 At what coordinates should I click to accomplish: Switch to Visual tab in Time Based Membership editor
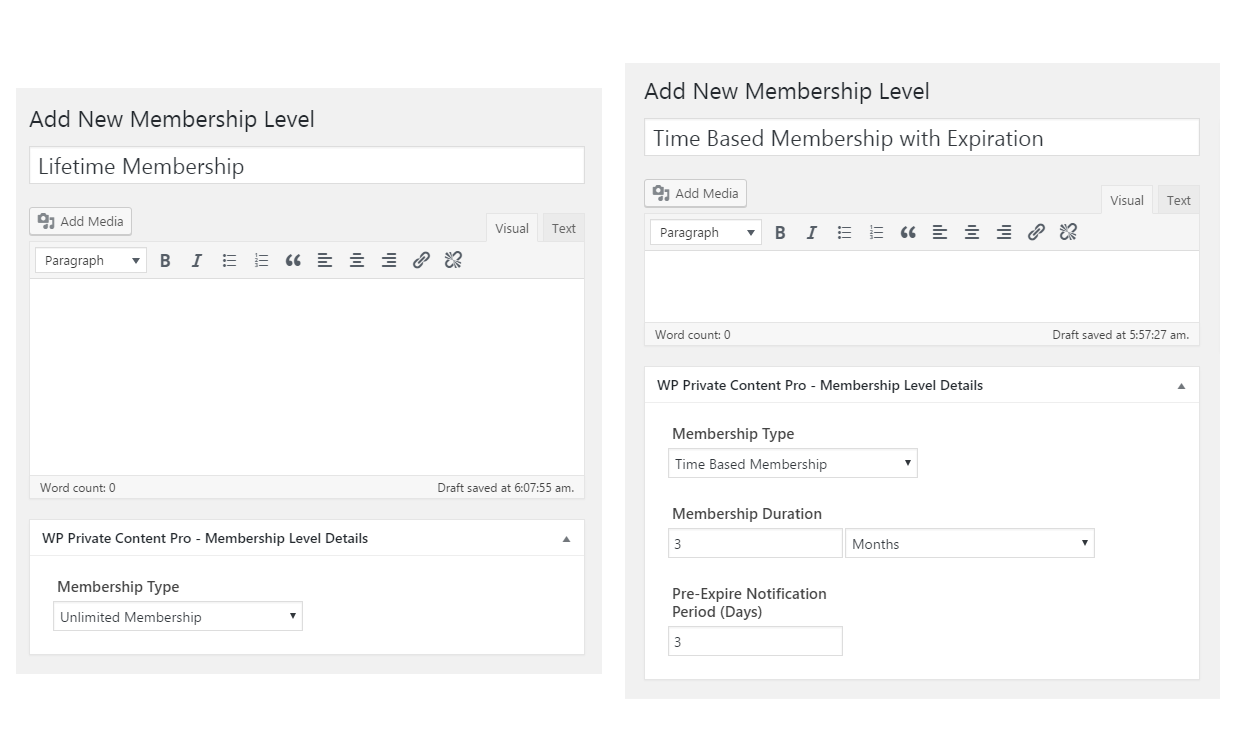[x=1127, y=200]
